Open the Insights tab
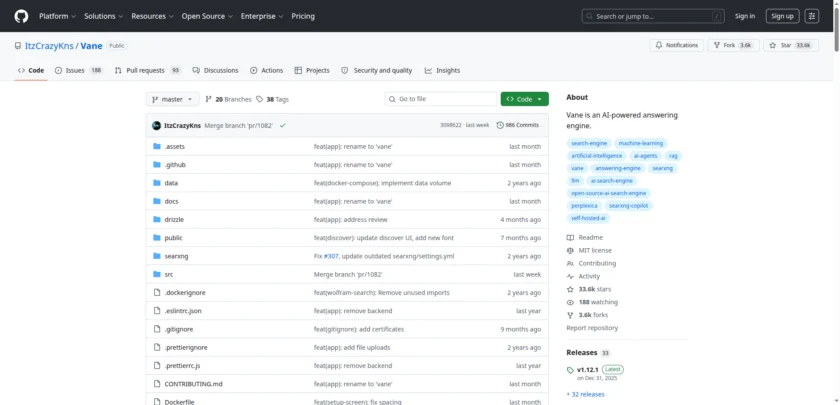This screenshot has height=405, width=840. tap(442, 71)
